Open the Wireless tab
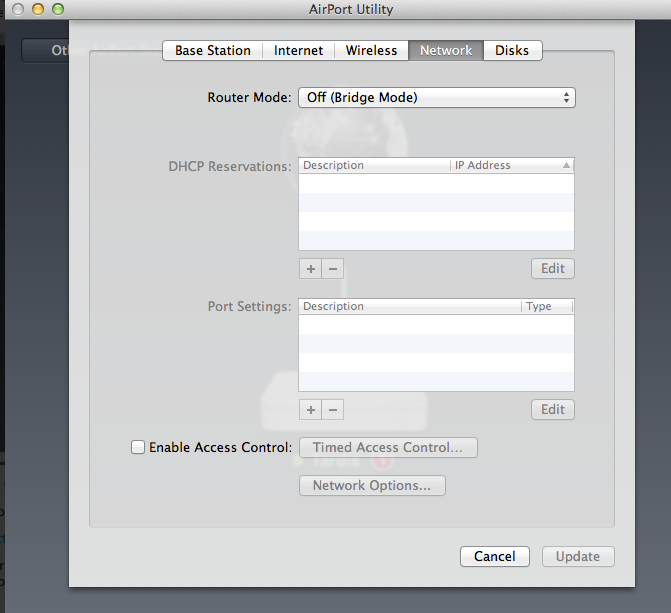The height and width of the screenshot is (613, 671). pos(371,51)
